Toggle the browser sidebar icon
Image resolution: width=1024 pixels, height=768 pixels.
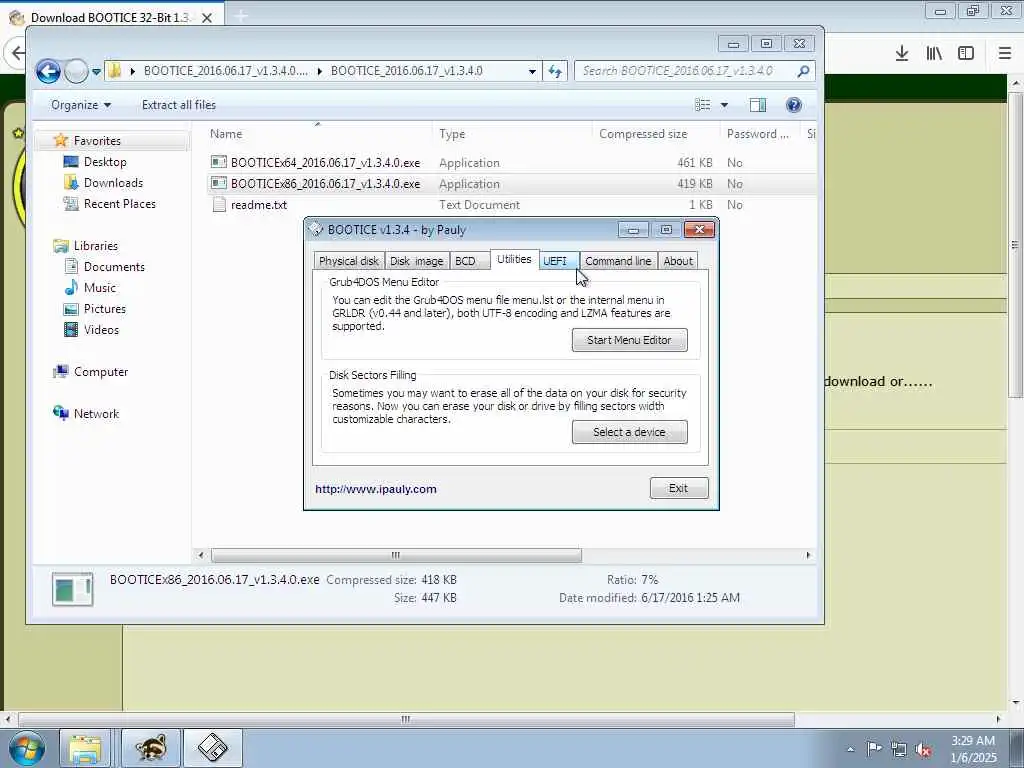[x=966, y=53]
